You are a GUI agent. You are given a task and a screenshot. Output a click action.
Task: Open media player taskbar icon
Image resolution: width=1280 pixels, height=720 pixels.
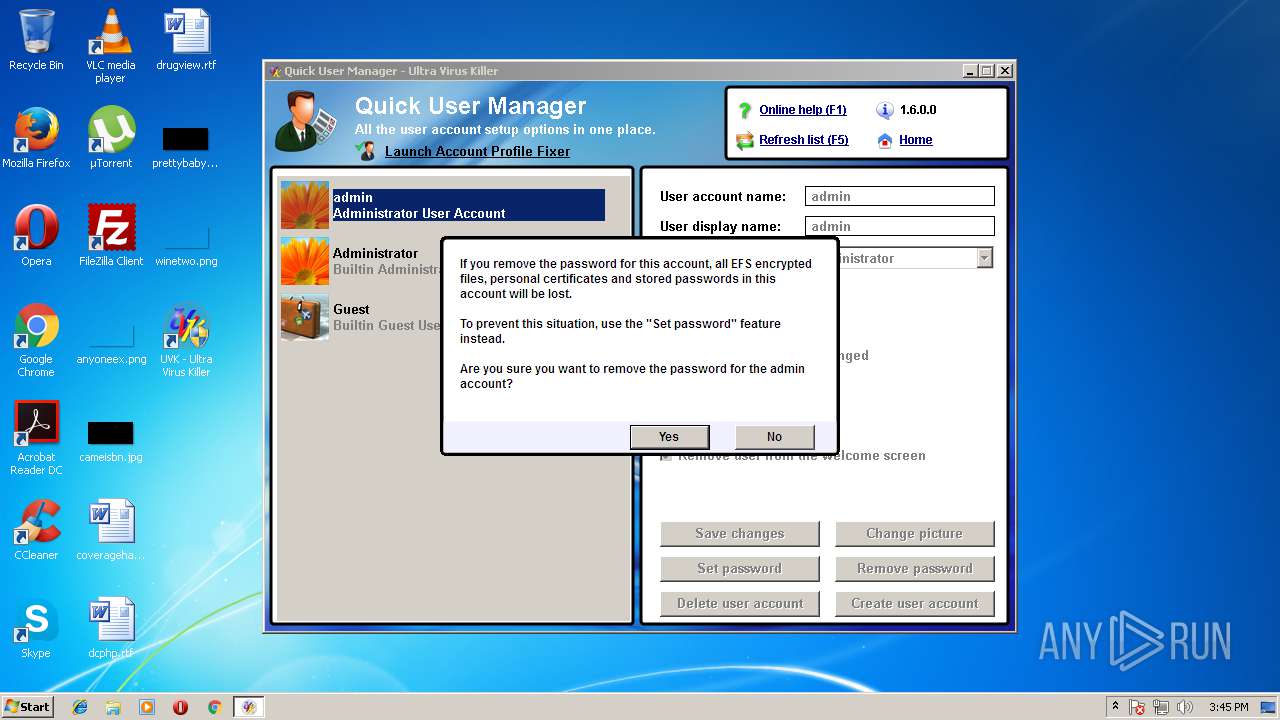147,707
